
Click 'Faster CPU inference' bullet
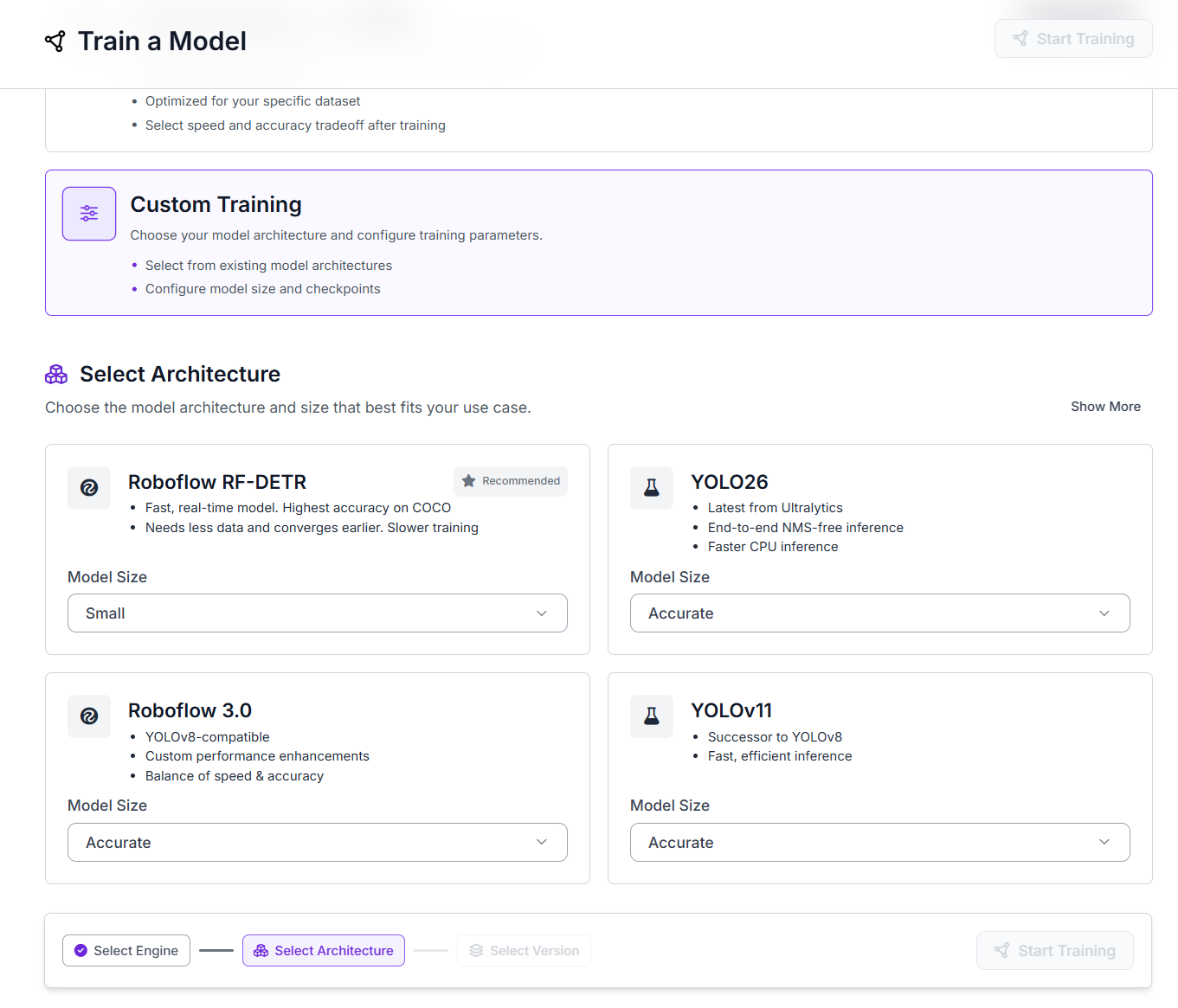773,547
